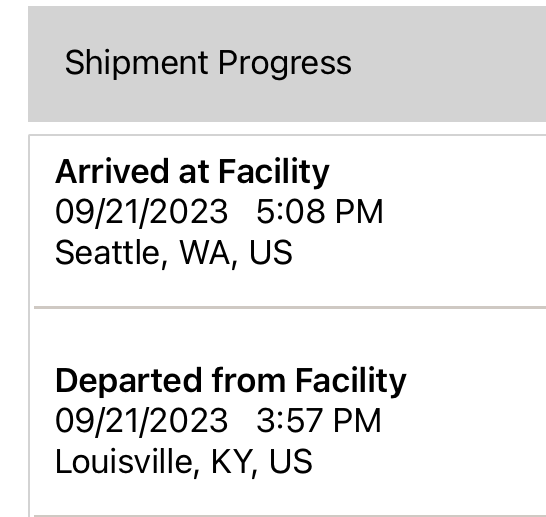546x517 pixels.
Task: Click the divider line between Seattle and Departed entries
Action: point(290,307)
